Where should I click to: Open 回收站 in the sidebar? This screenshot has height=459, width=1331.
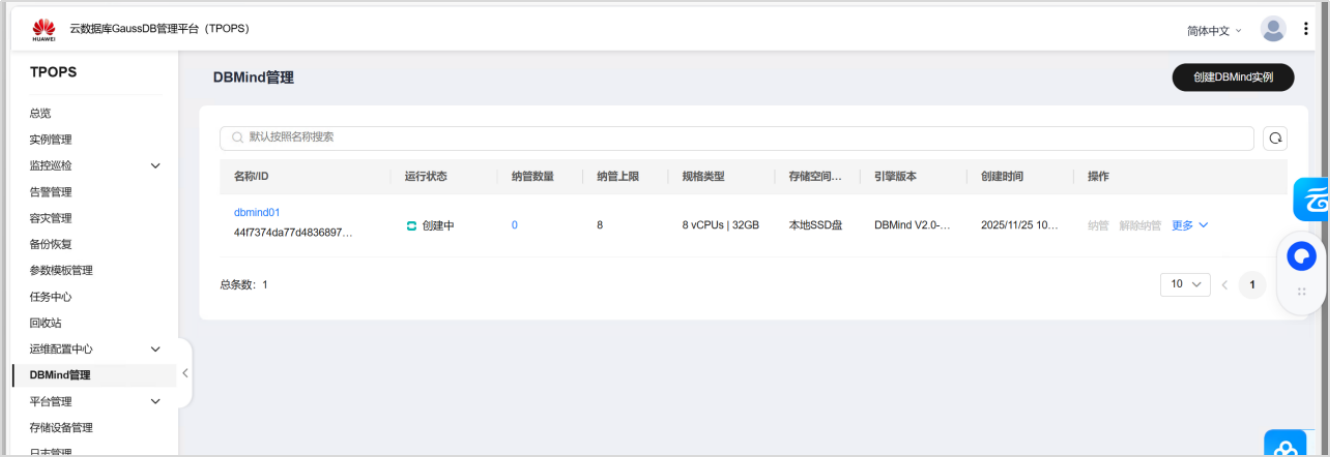(45, 323)
